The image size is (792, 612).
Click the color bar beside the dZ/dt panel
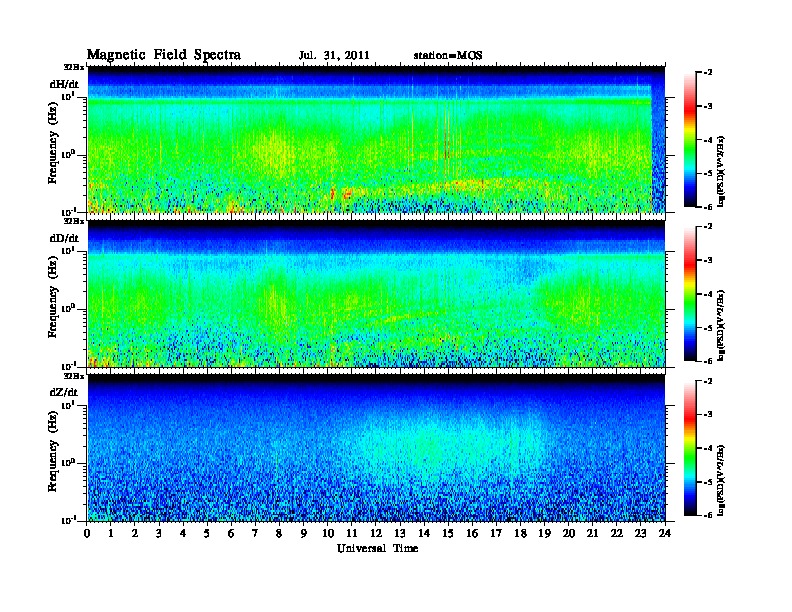(690, 448)
